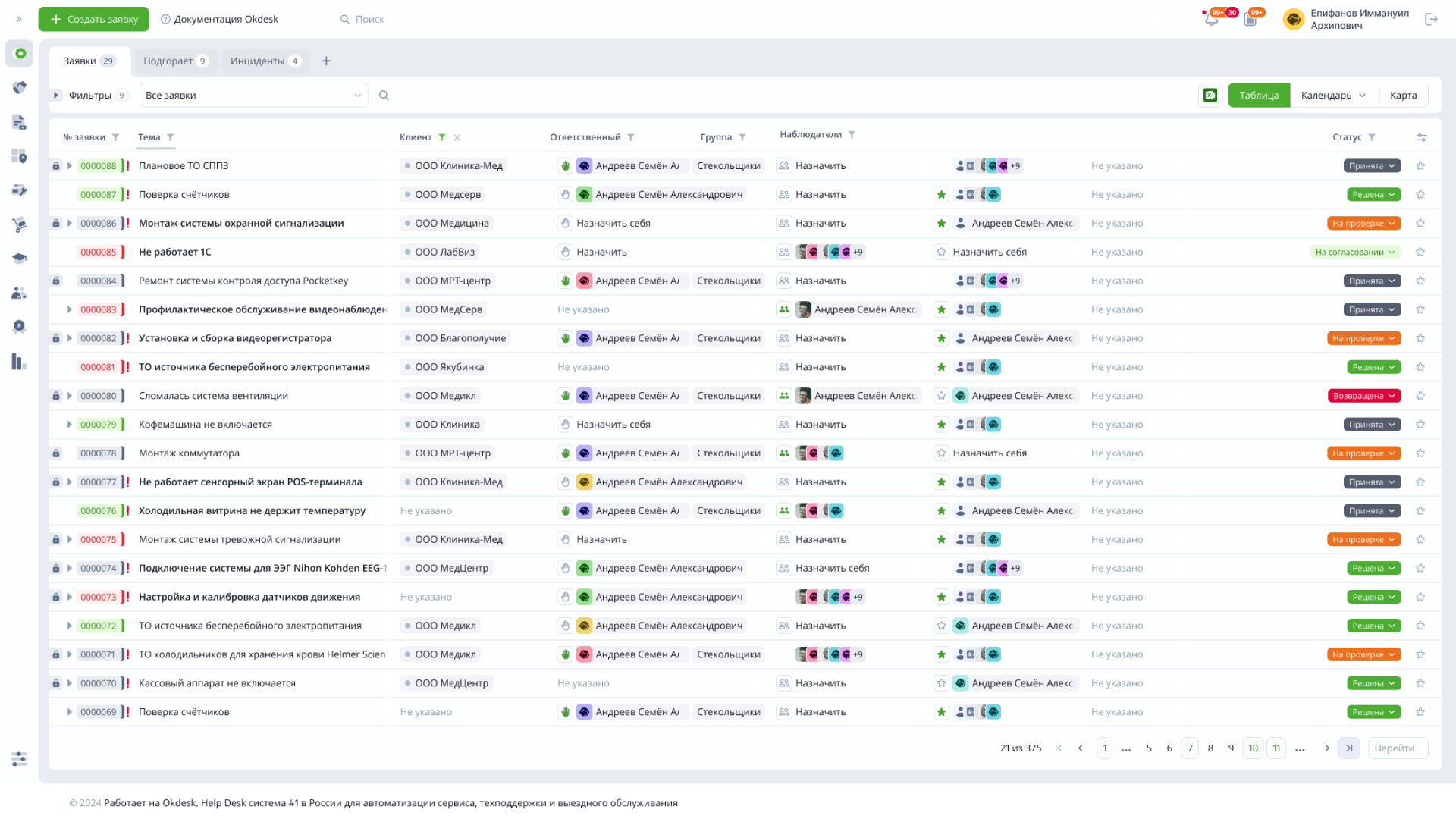Viewport: 1456px width, 822px height.
Task: Open Возвращена status dropdown for ticket 0000080
Action: tap(1363, 396)
